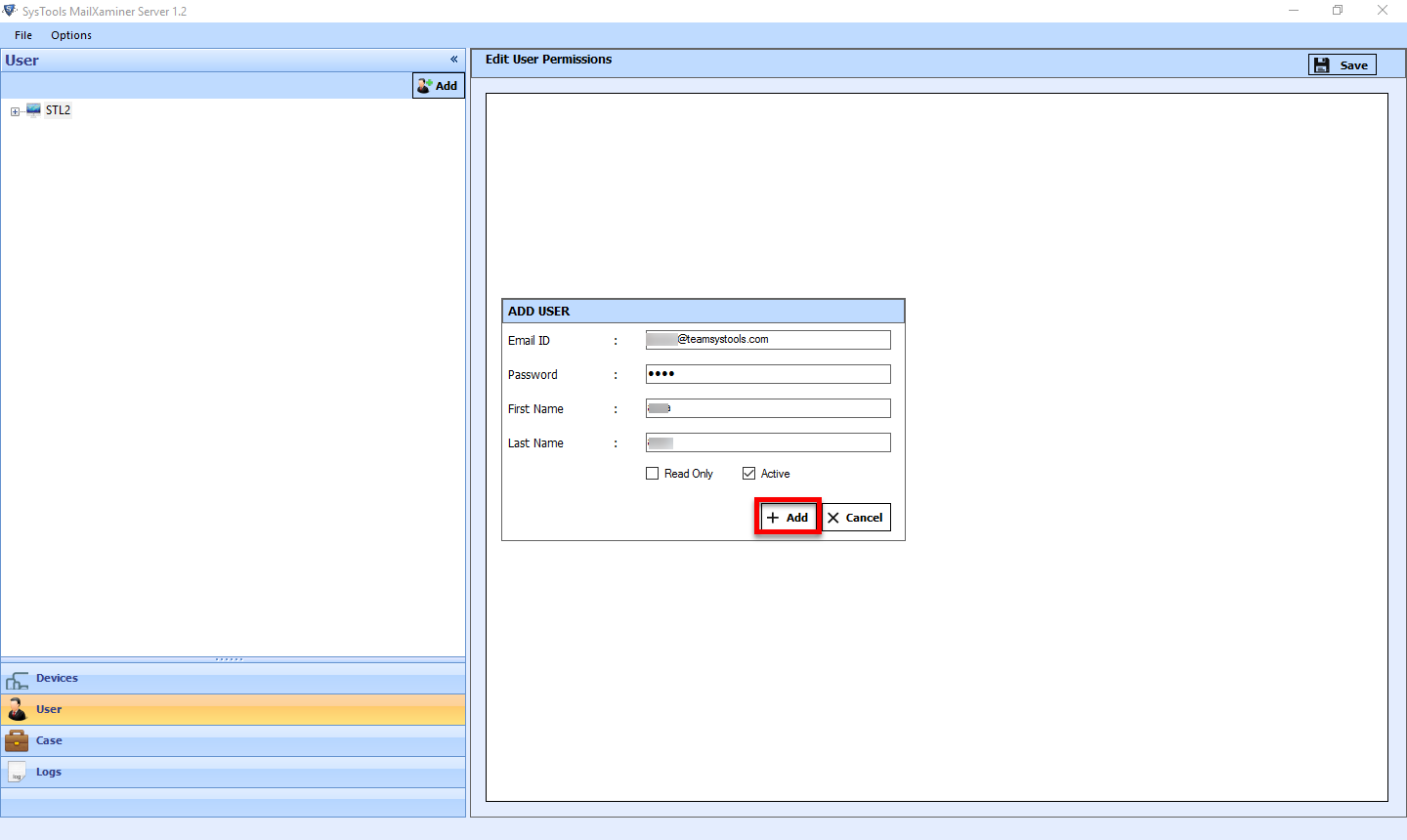The width and height of the screenshot is (1407, 840).
Task: Click the Logs document icon
Action: point(17,773)
